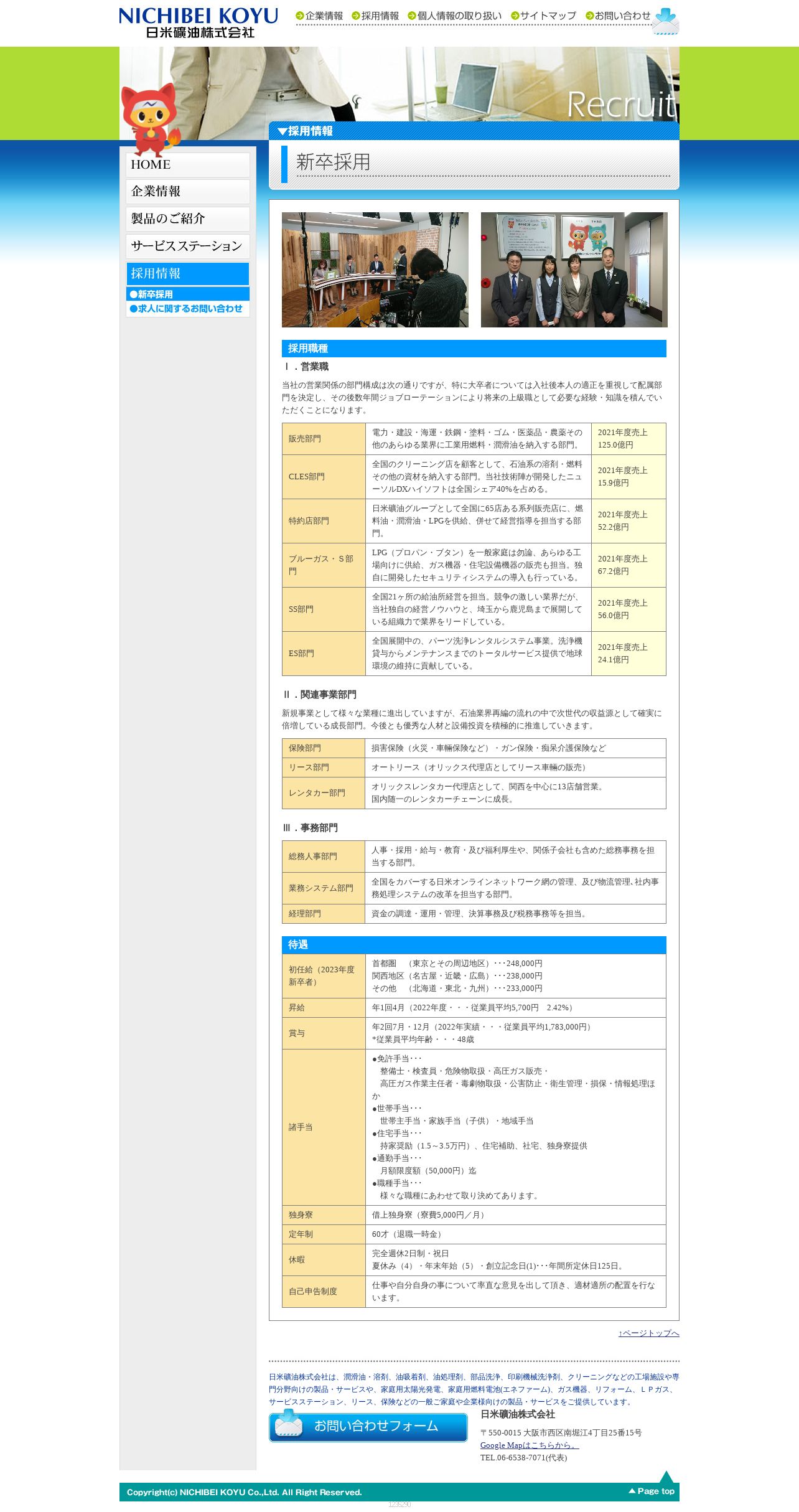Open the お問い合わせフォーム button

[x=368, y=1425]
